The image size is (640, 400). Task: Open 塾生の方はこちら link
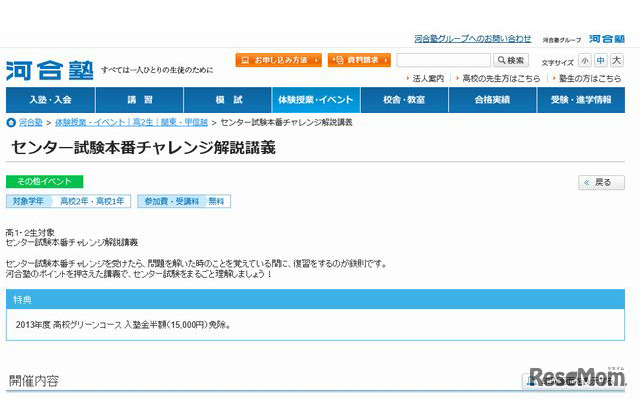pyautogui.click(x=590, y=78)
